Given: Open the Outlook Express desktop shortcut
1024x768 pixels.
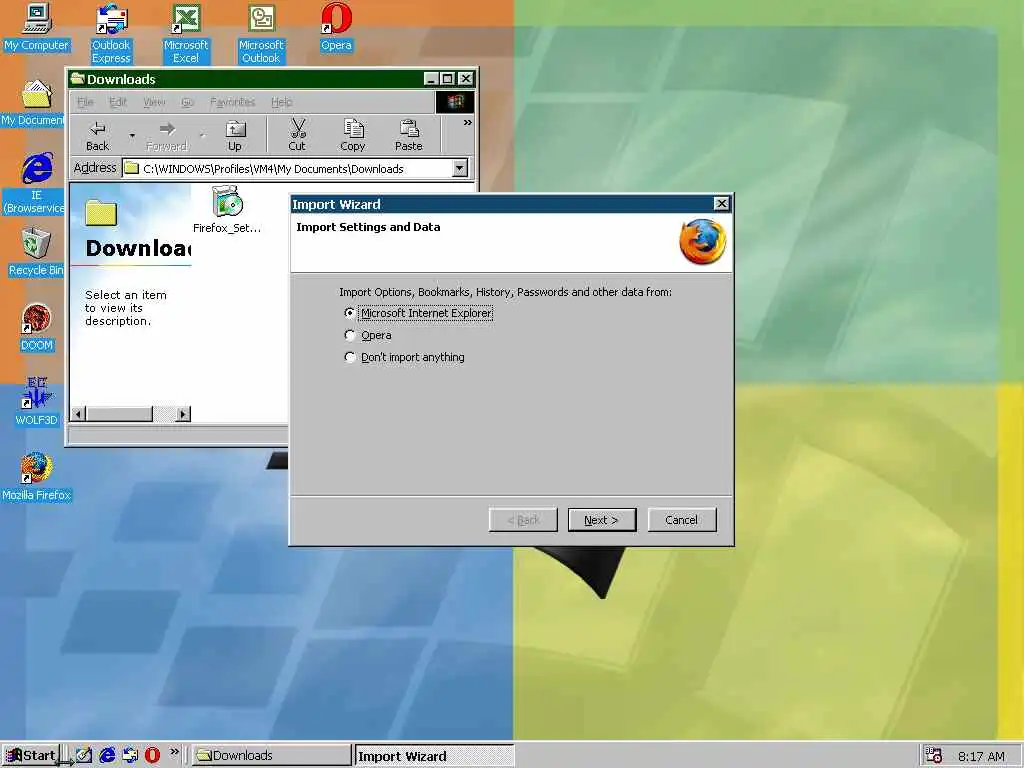Looking at the screenshot, I should (111, 33).
